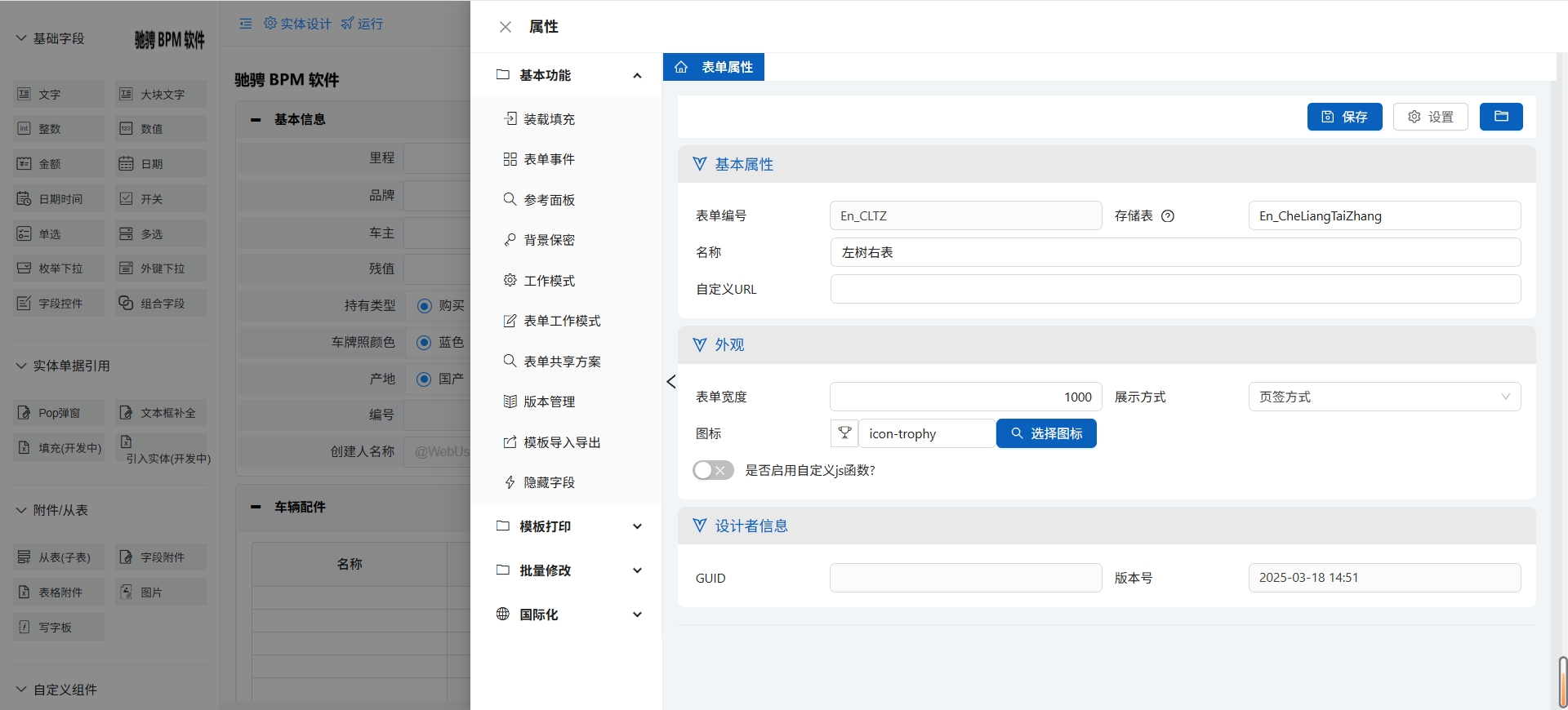Click the home icon in 表单属性 tab
Screen dimensions: 1568x710
(x=681, y=67)
